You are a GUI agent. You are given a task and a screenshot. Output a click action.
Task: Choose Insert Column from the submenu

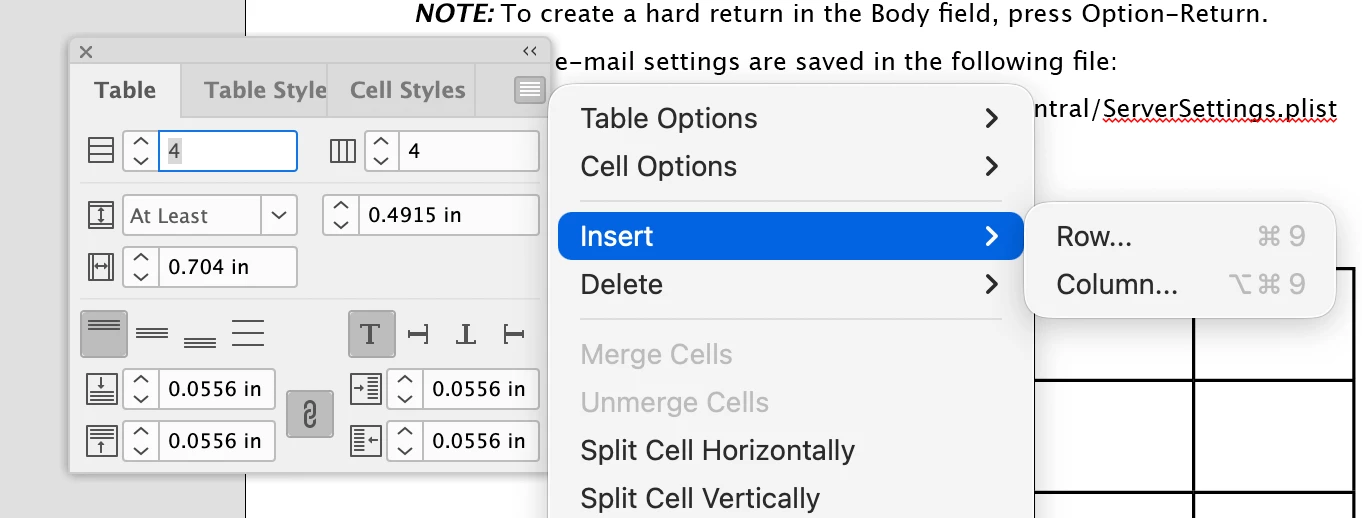tap(1180, 284)
